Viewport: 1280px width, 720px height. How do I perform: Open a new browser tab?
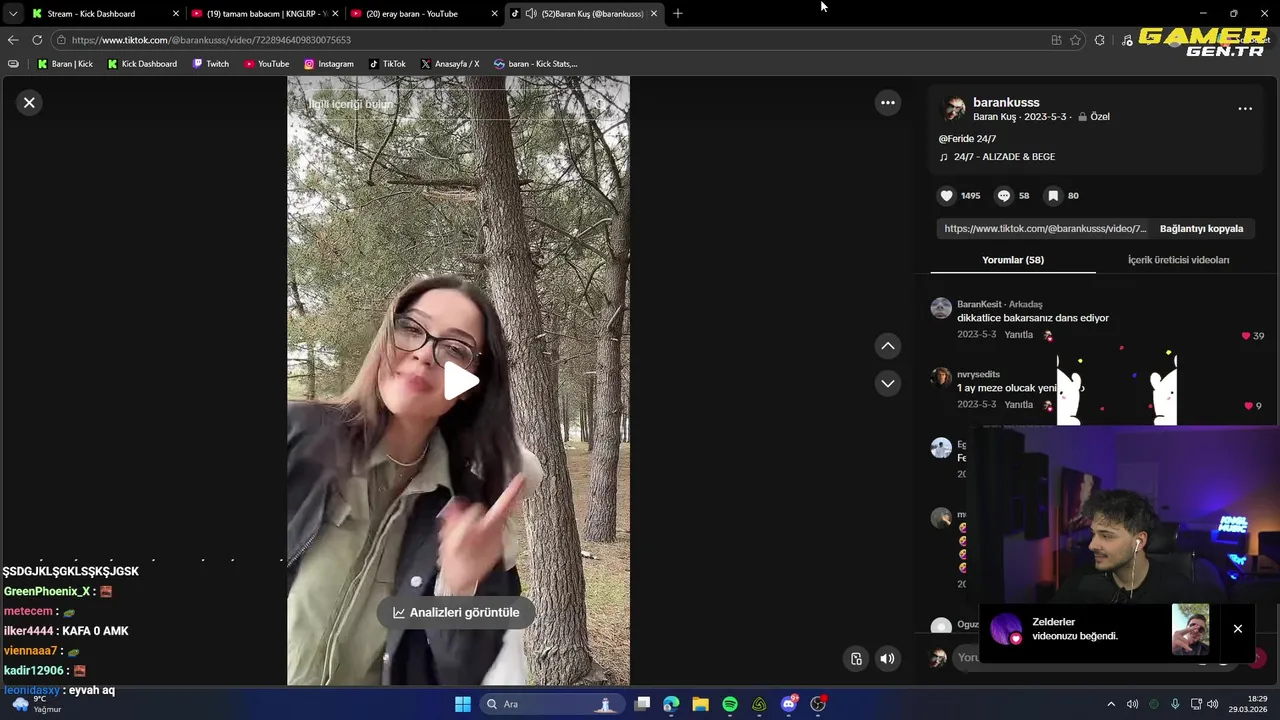click(678, 13)
